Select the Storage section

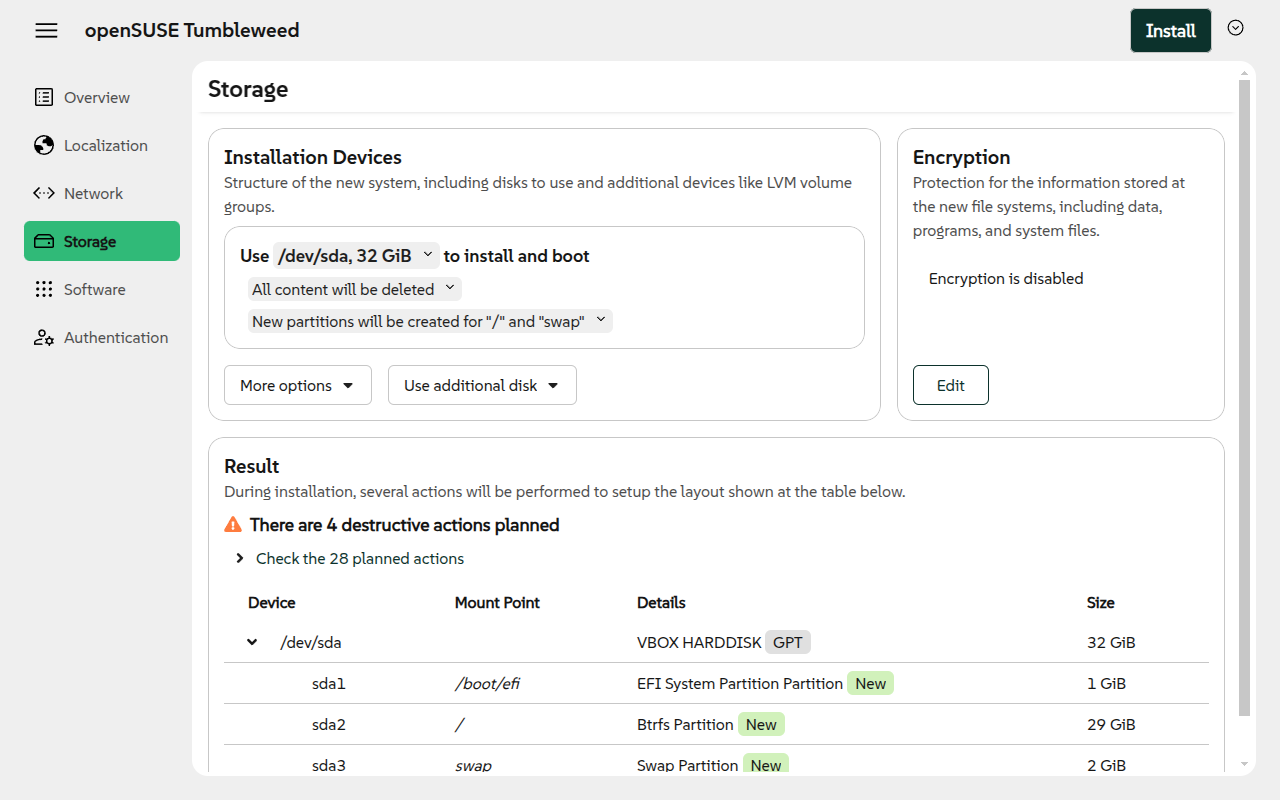102,241
